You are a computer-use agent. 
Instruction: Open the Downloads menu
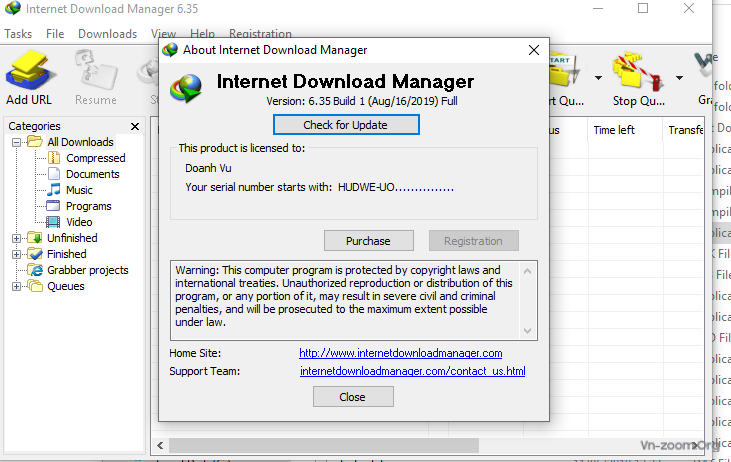107,34
